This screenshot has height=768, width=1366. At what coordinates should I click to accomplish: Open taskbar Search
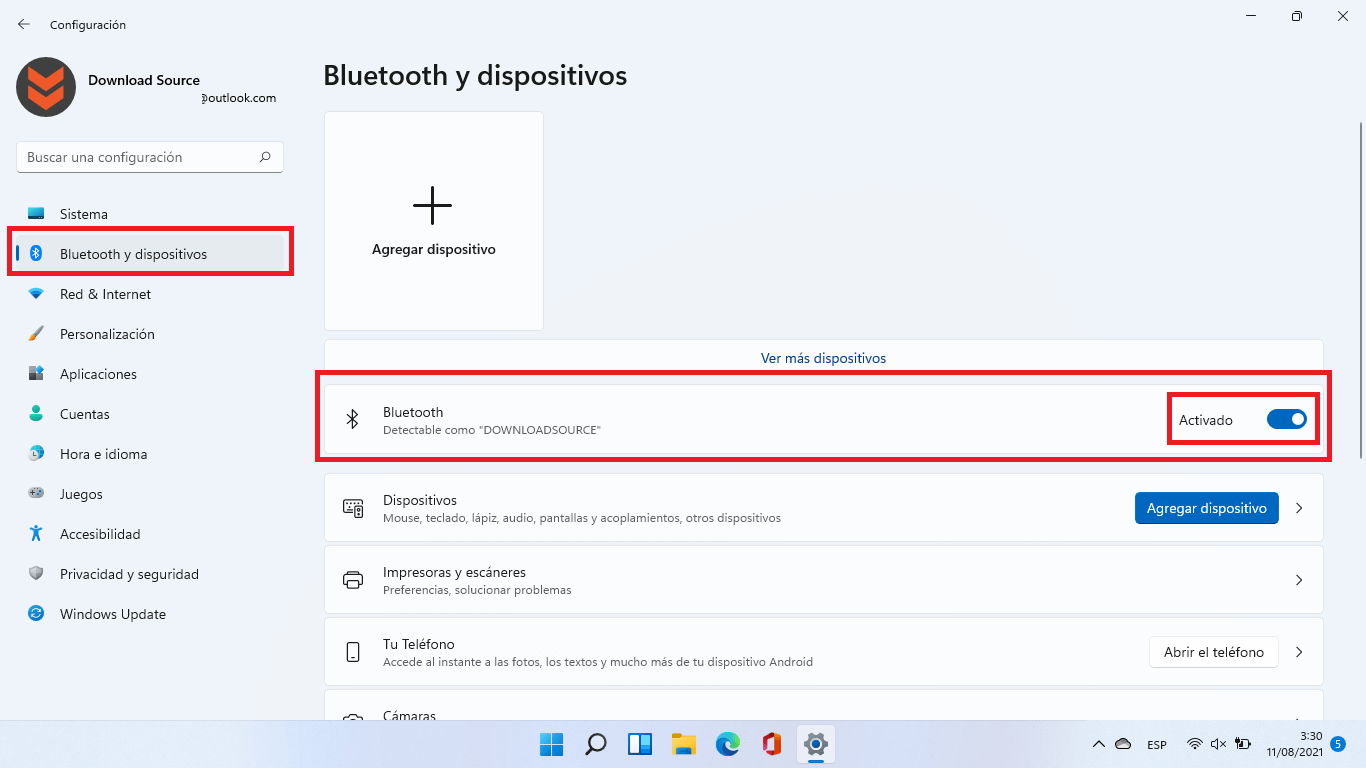tap(596, 744)
